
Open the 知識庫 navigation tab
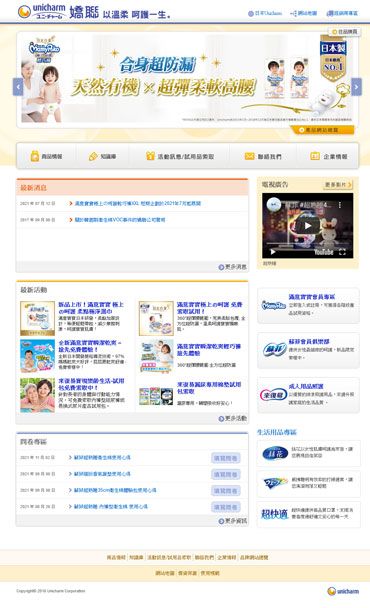coord(102,156)
